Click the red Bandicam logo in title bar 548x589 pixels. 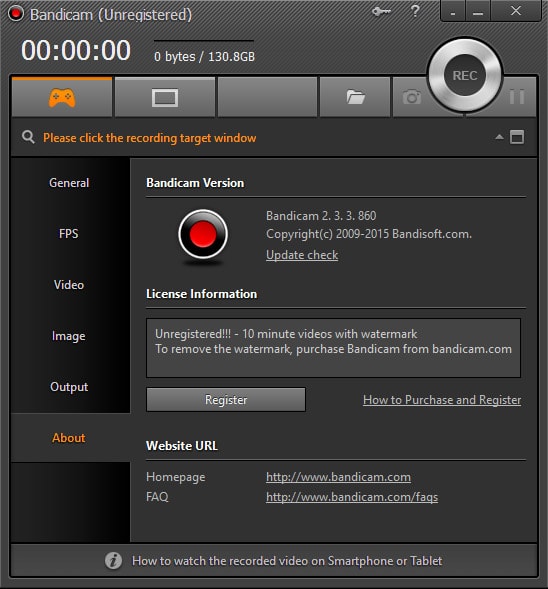pos(16,14)
